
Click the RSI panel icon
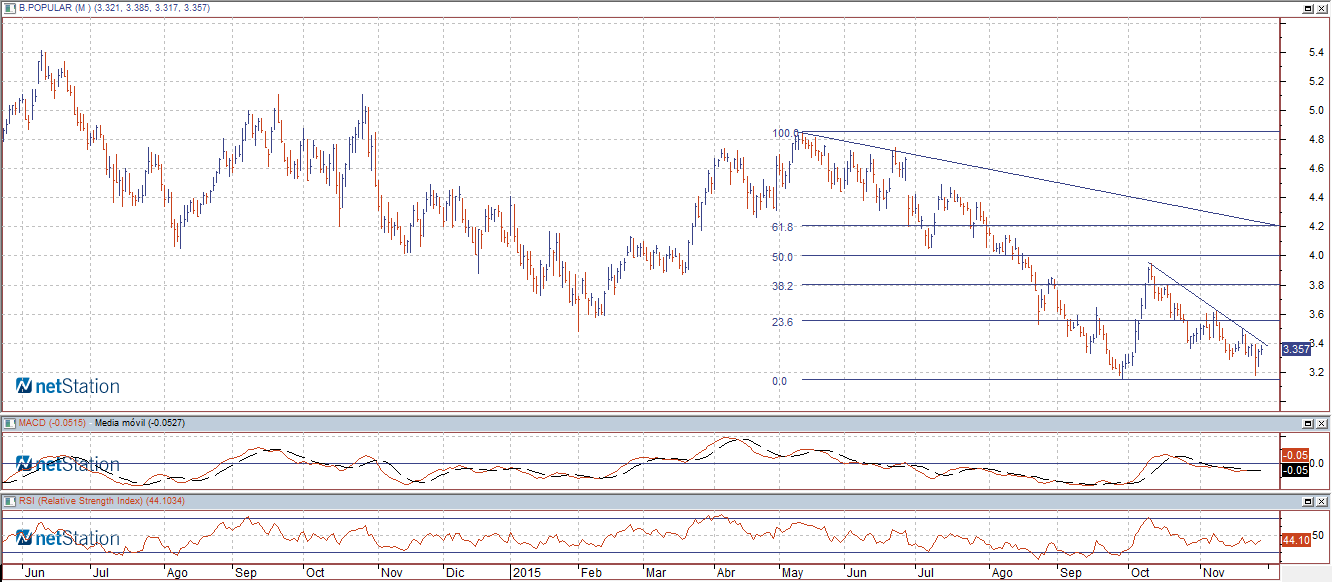click(9, 500)
